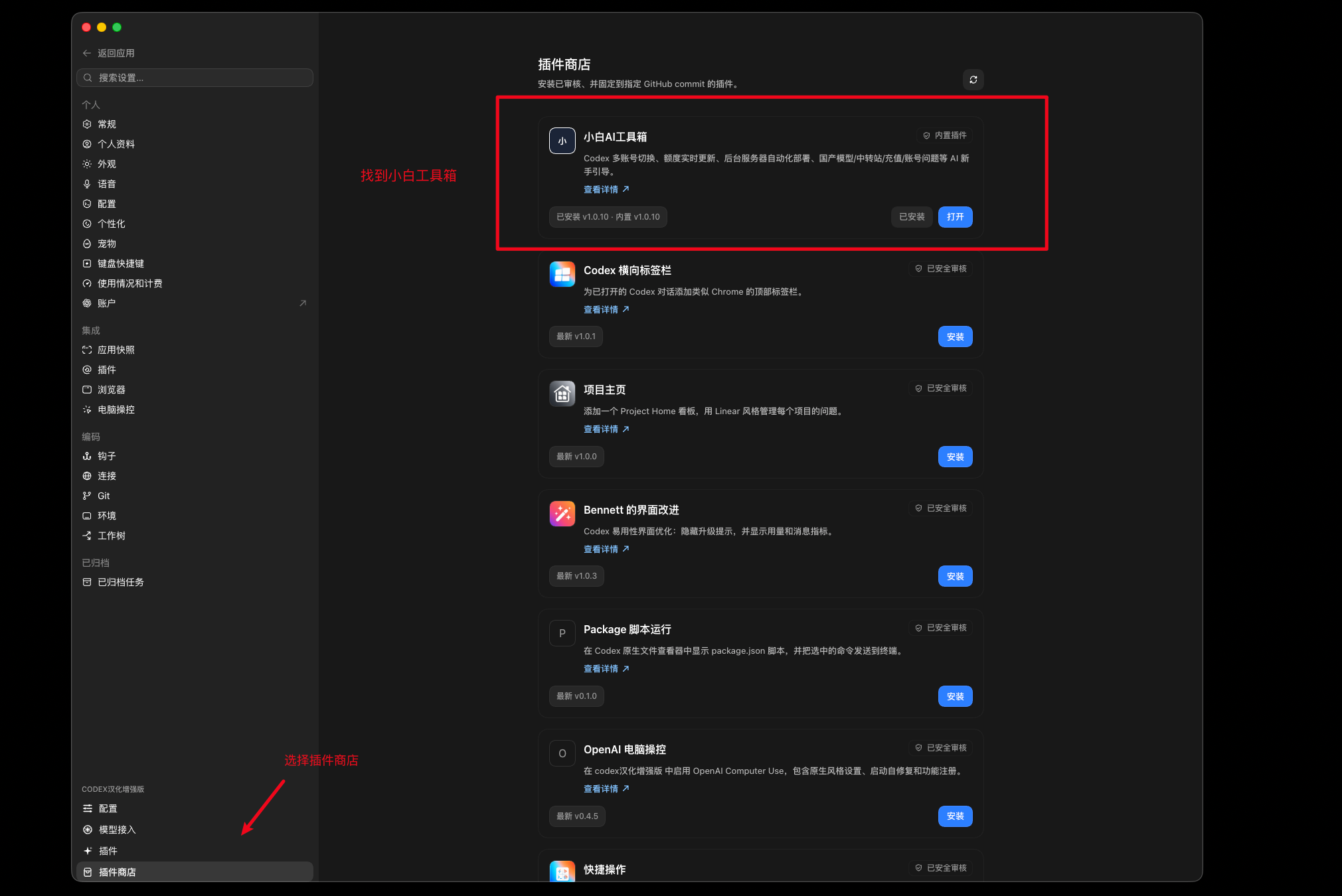This screenshot has height=896, width=1342.
Task: Click the Bennett 的界面改进 magic wand icon
Action: tap(562, 514)
